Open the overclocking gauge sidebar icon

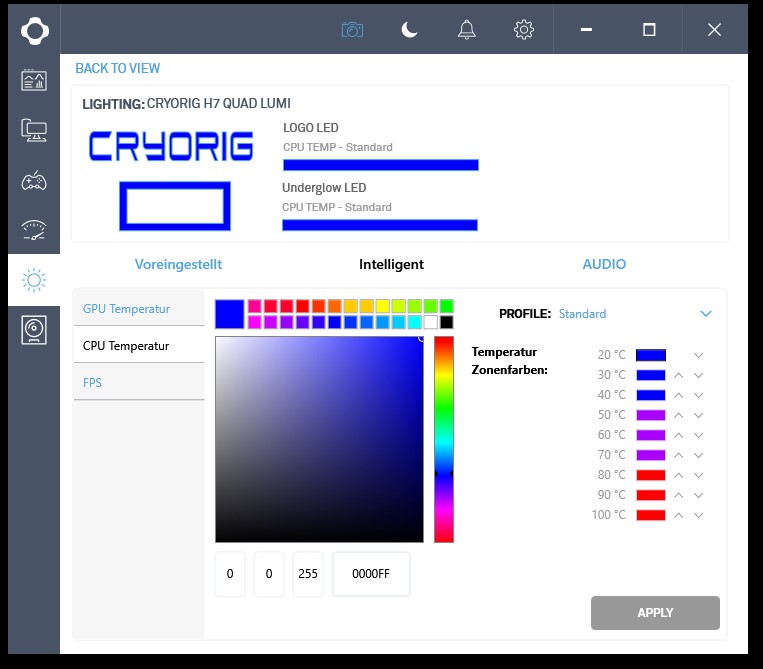point(34,230)
